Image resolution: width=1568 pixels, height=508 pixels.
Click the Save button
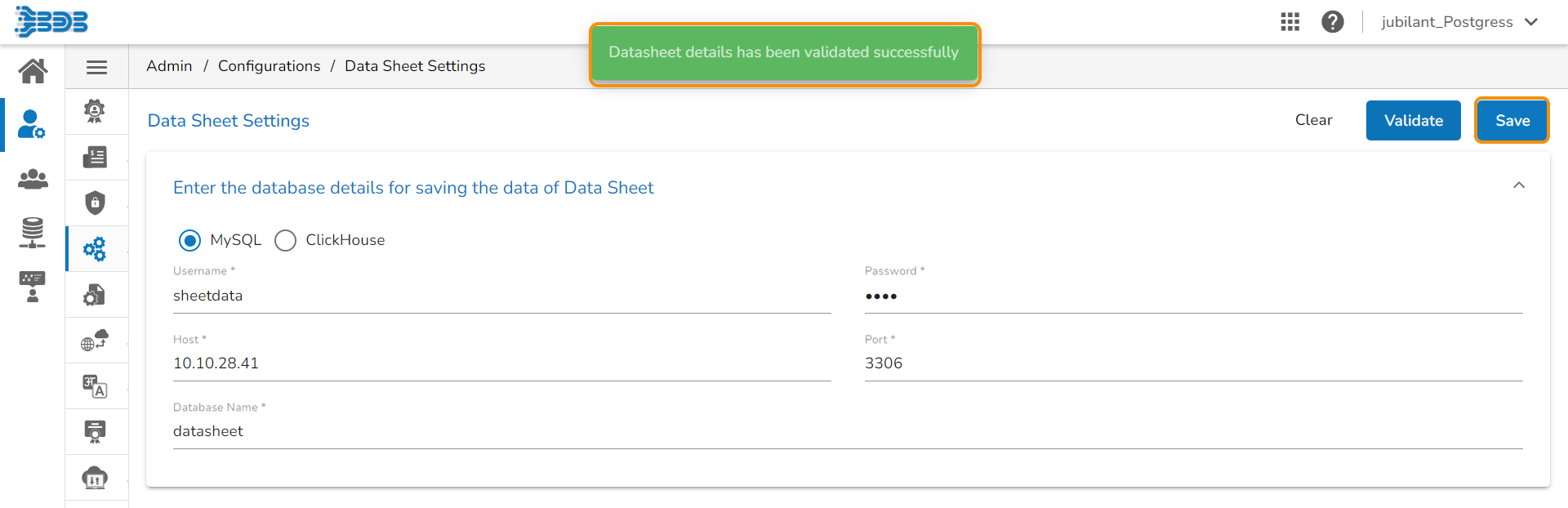(1512, 121)
